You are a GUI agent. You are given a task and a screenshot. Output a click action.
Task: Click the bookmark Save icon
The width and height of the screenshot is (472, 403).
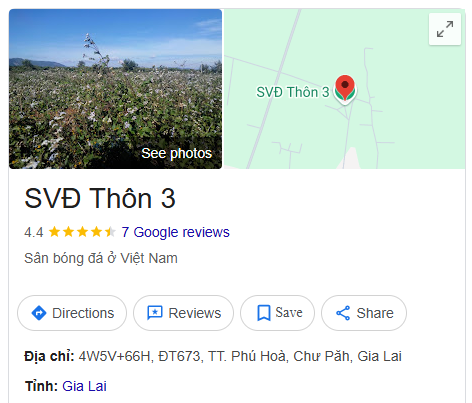[x=264, y=313]
